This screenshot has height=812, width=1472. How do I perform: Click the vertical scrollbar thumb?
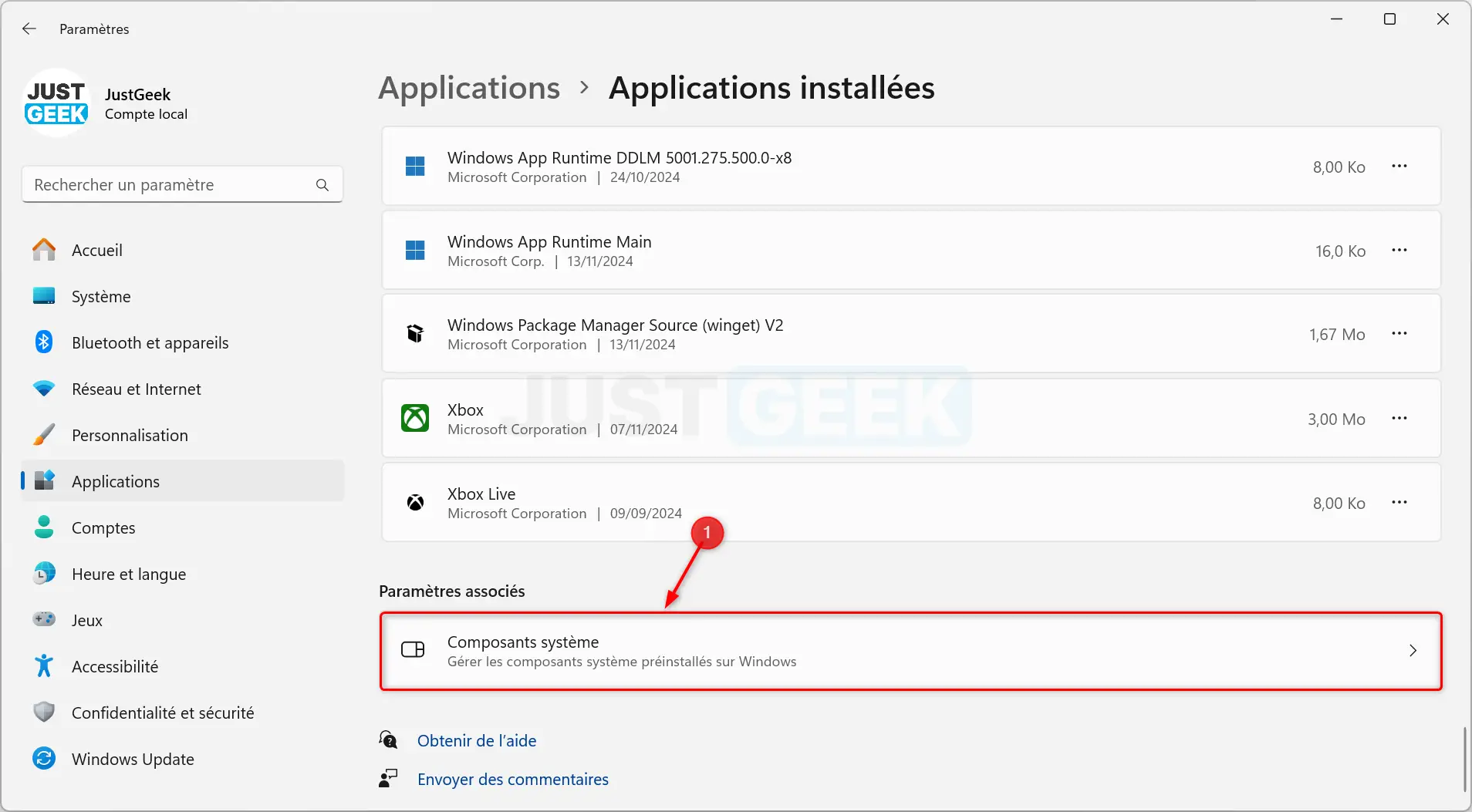(x=1464, y=759)
